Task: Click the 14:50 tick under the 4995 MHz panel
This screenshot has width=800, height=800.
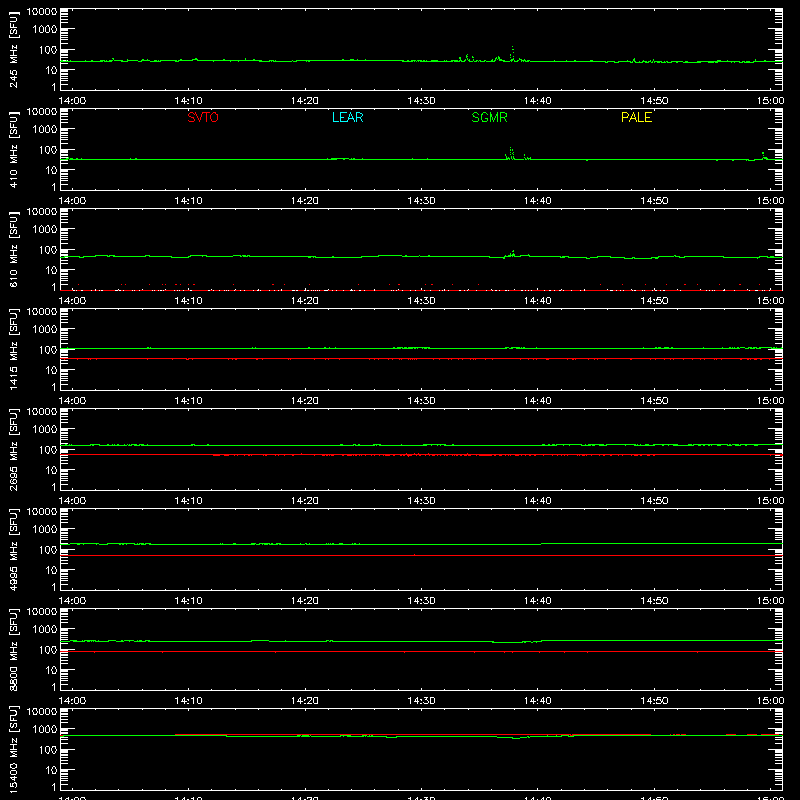Action: [654, 601]
